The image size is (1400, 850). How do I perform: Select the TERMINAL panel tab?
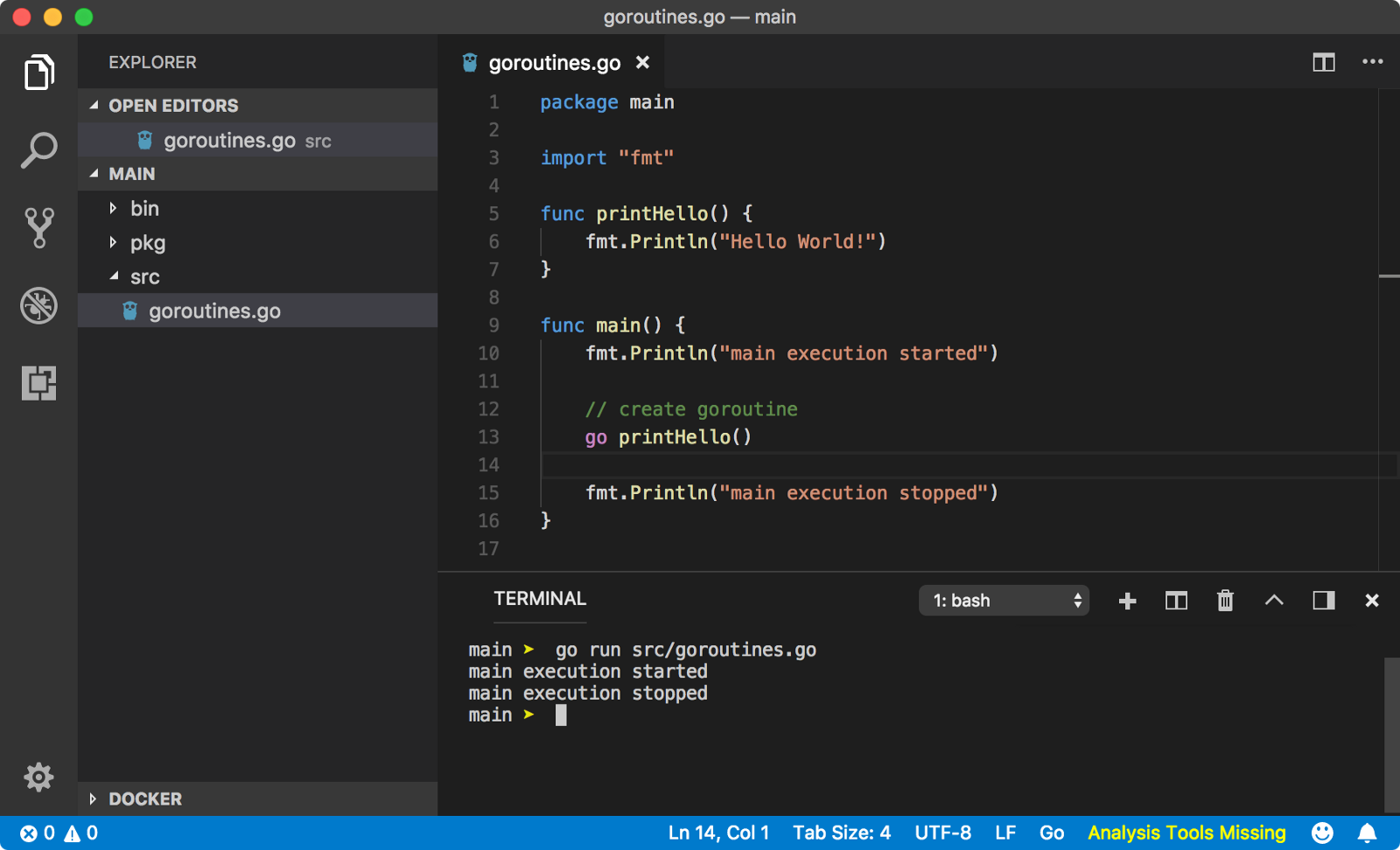coord(540,599)
